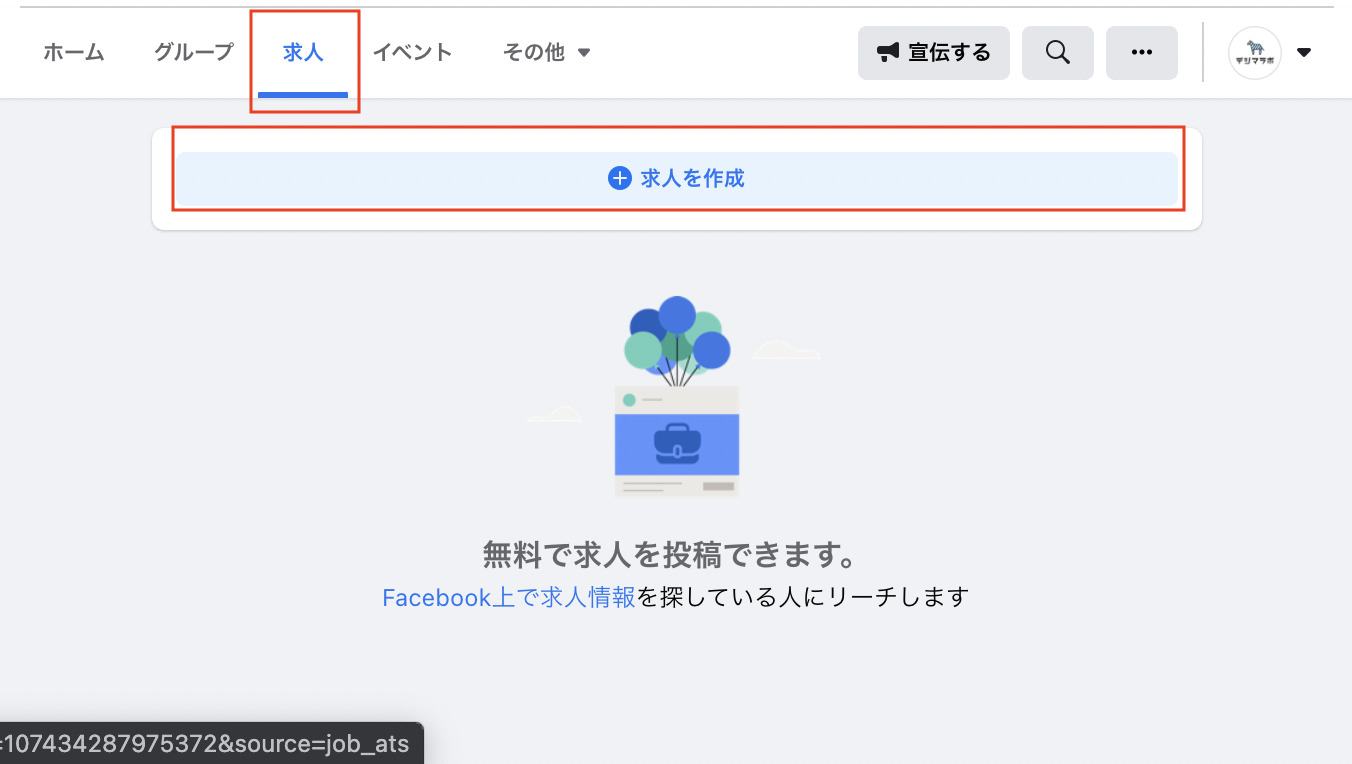Image resolution: width=1352 pixels, height=764 pixels.
Task: Switch to the グループ tab
Action: point(193,53)
